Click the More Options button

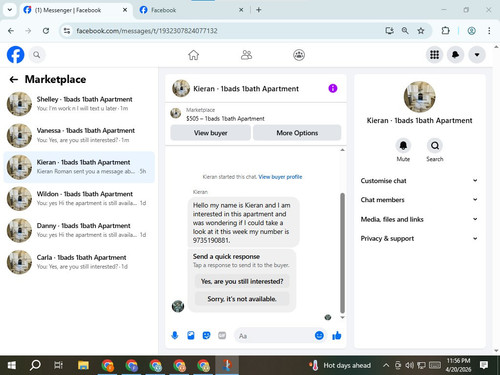[297, 133]
